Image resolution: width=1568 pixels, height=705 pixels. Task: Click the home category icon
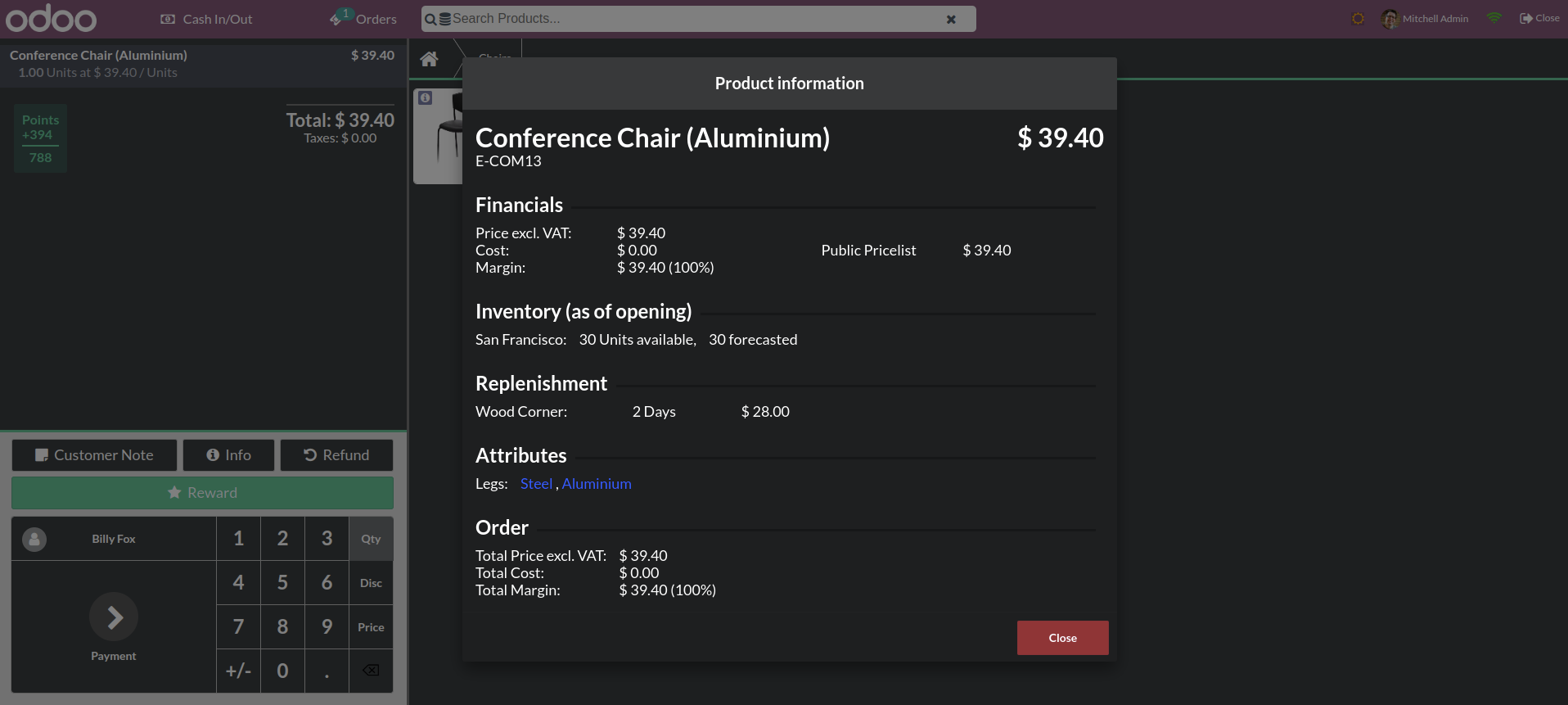tap(429, 59)
